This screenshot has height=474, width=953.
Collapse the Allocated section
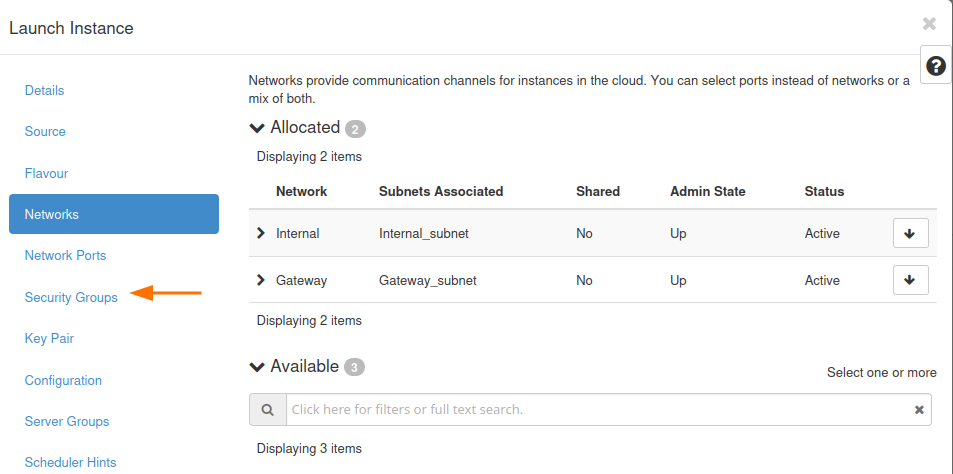click(x=257, y=128)
